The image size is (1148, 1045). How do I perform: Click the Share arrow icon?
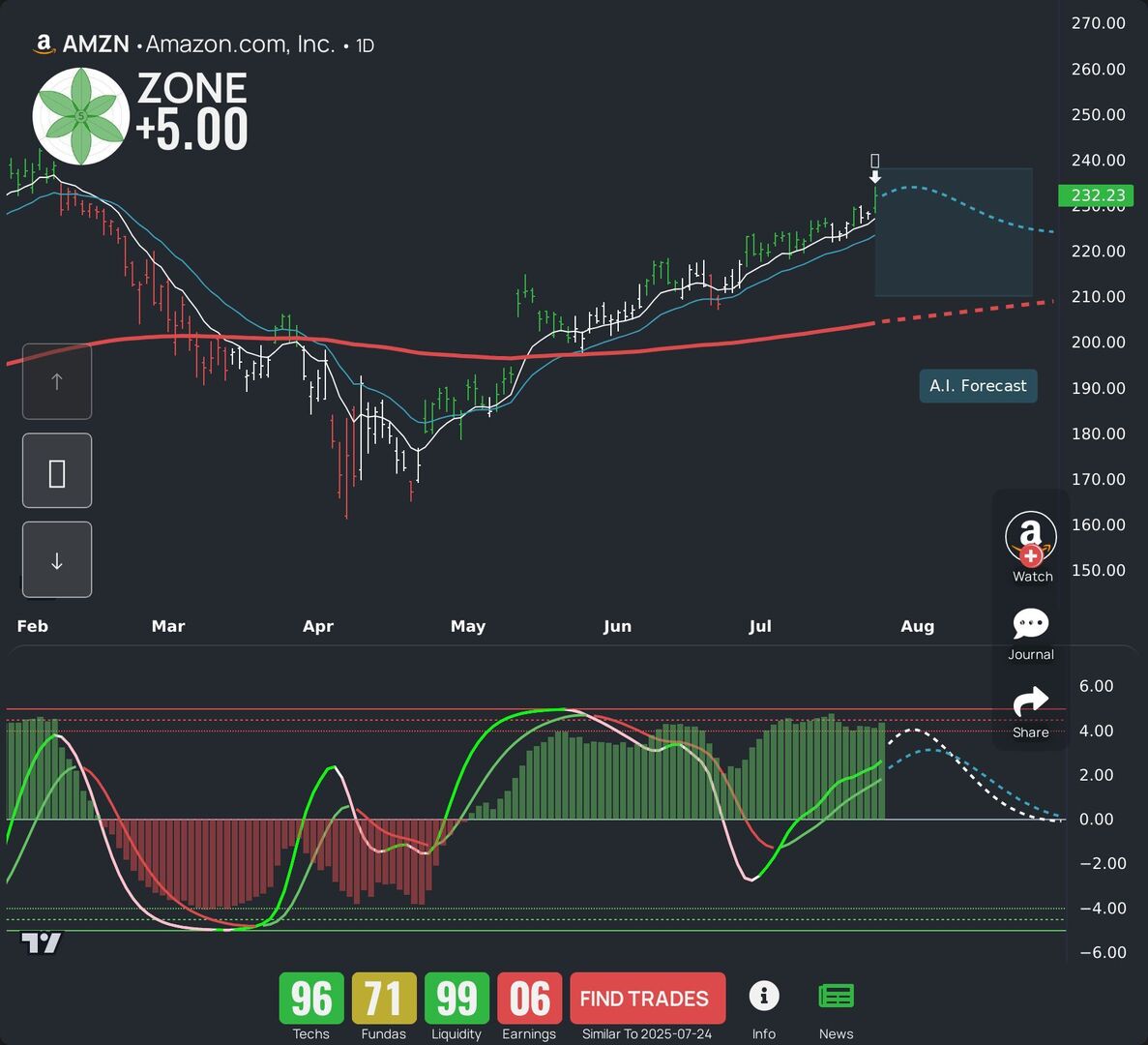pos(1031,702)
